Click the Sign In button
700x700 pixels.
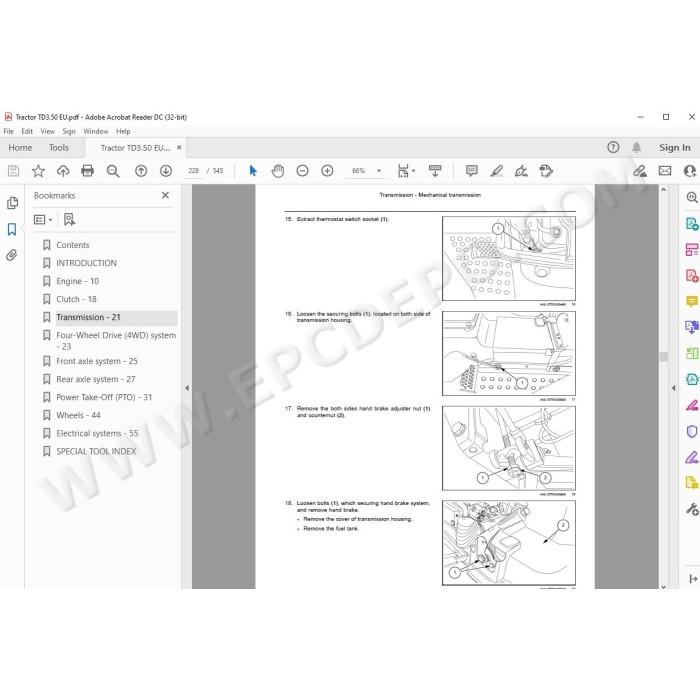[675, 147]
